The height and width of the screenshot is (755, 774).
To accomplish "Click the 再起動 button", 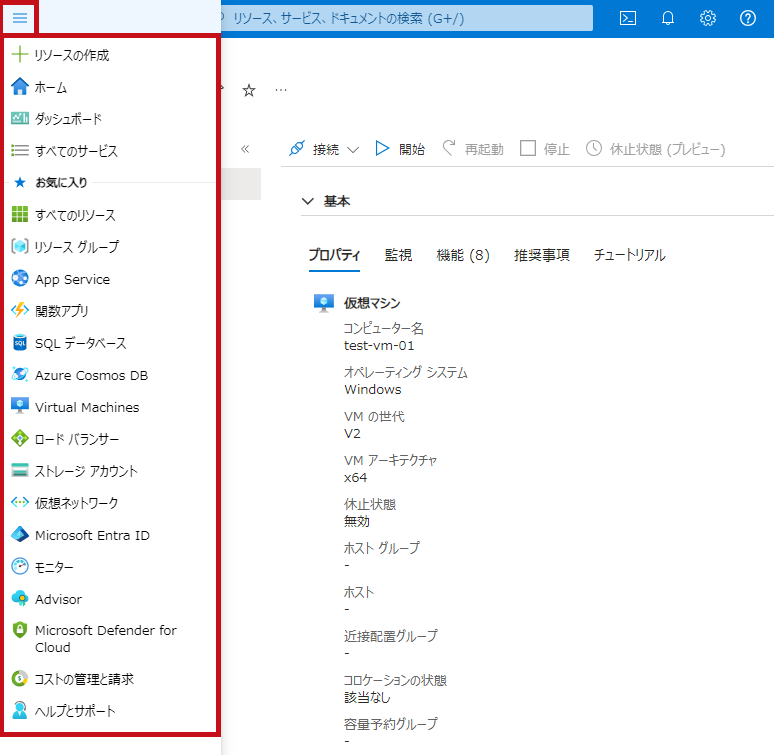I will click(x=473, y=149).
